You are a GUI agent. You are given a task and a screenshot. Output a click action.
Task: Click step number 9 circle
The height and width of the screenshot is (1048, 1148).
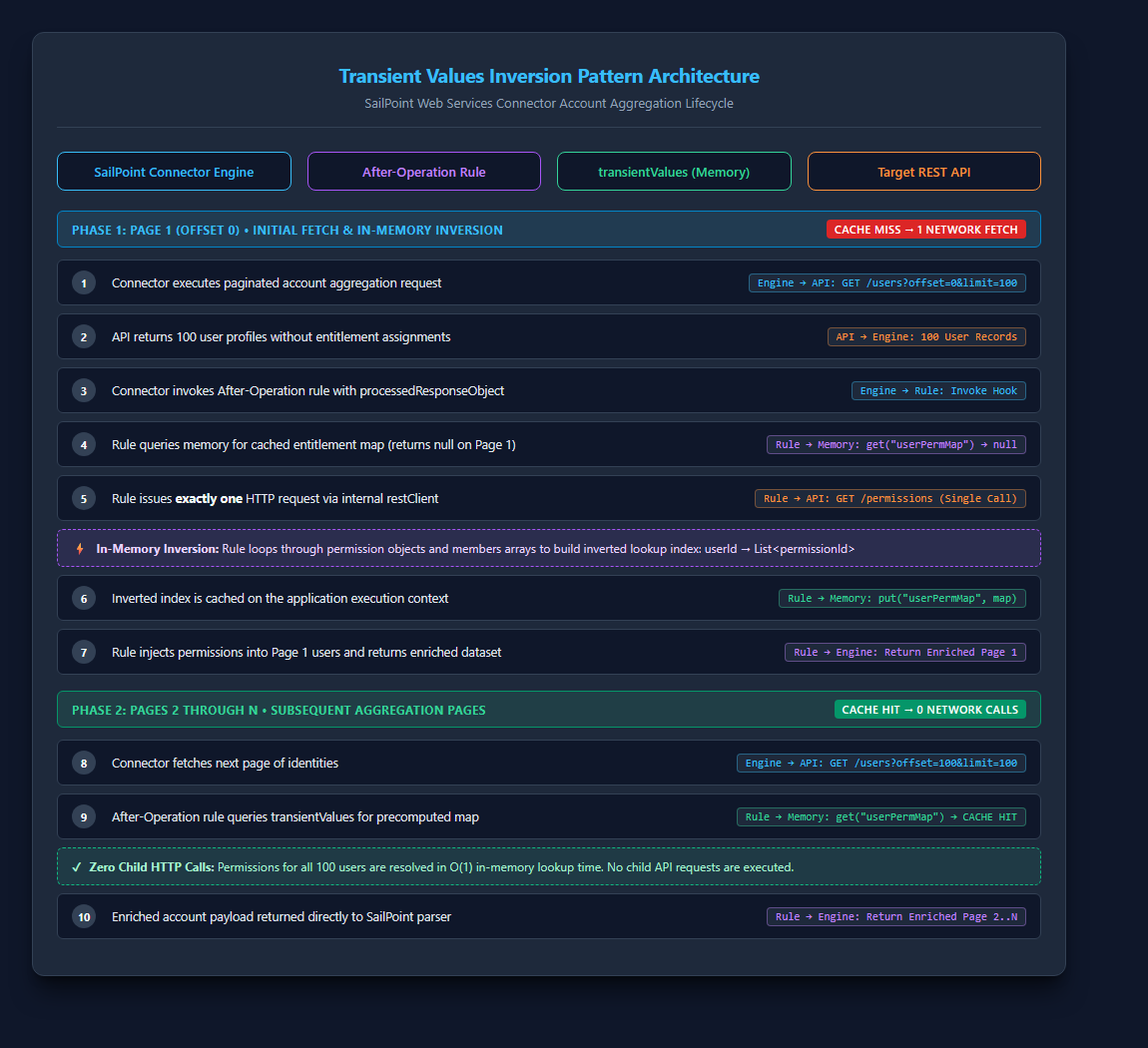coord(84,817)
